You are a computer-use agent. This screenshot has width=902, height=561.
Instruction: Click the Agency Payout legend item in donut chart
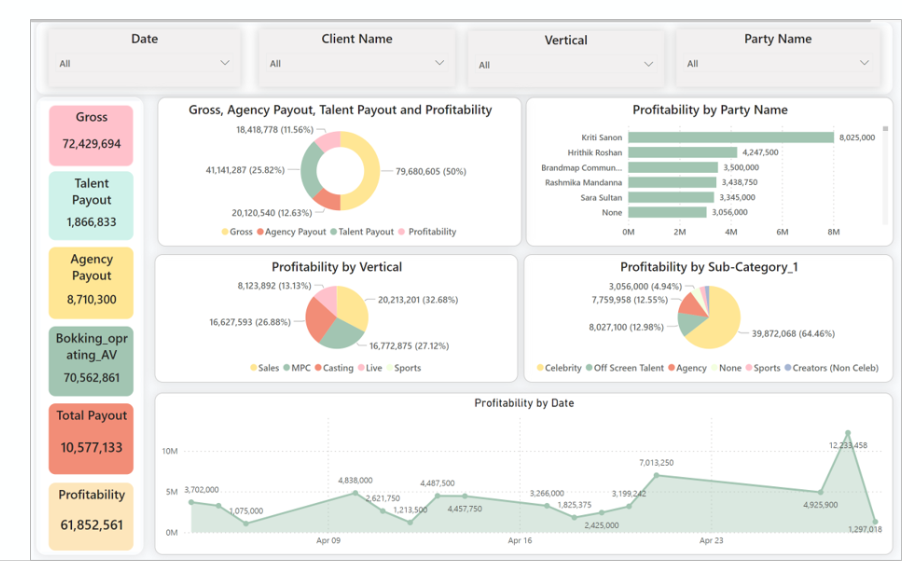(x=295, y=232)
